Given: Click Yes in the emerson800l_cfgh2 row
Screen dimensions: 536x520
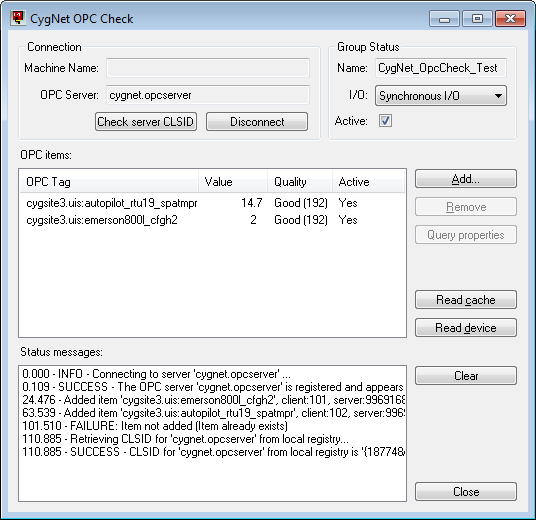Looking at the screenshot, I should click(348, 220).
